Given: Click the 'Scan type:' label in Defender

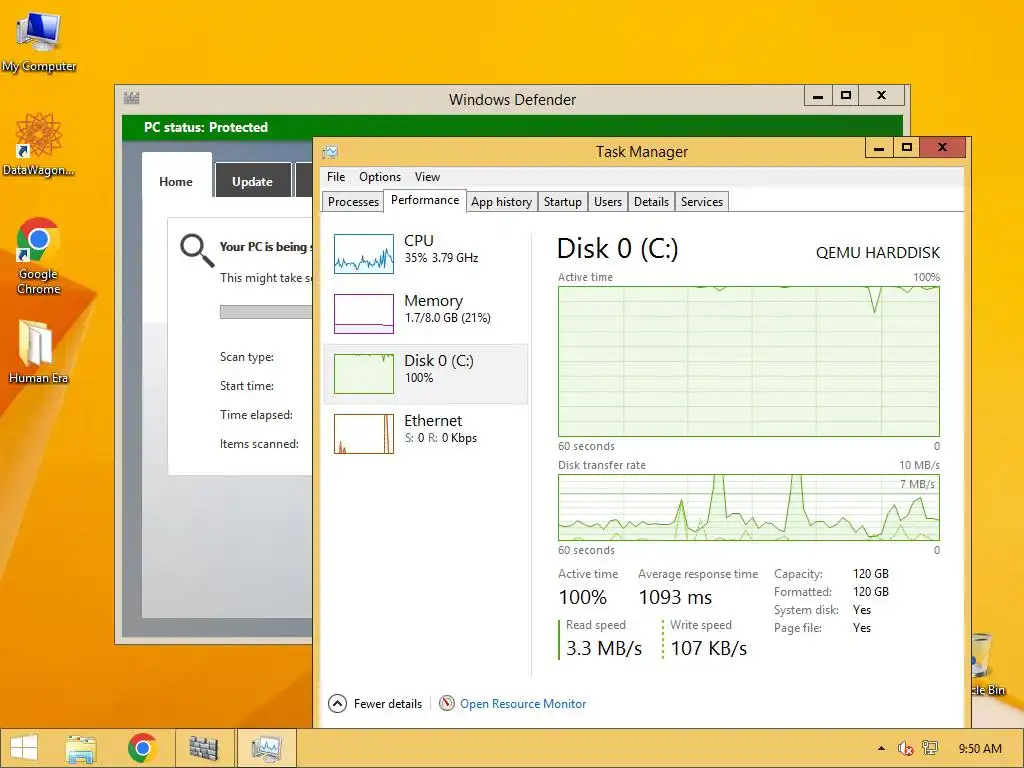Looking at the screenshot, I should pos(247,357).
